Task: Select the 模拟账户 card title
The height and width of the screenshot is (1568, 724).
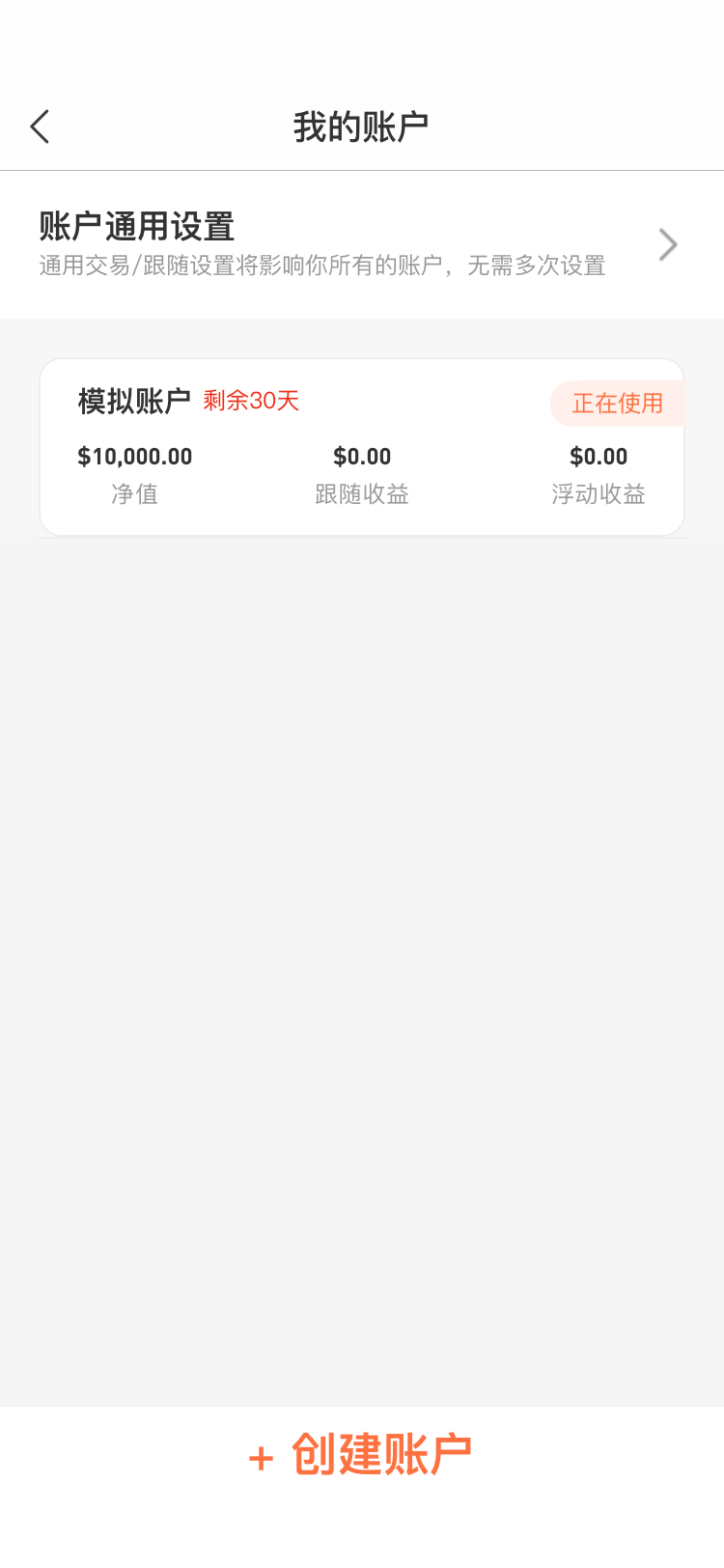Action: click(134, 401)
